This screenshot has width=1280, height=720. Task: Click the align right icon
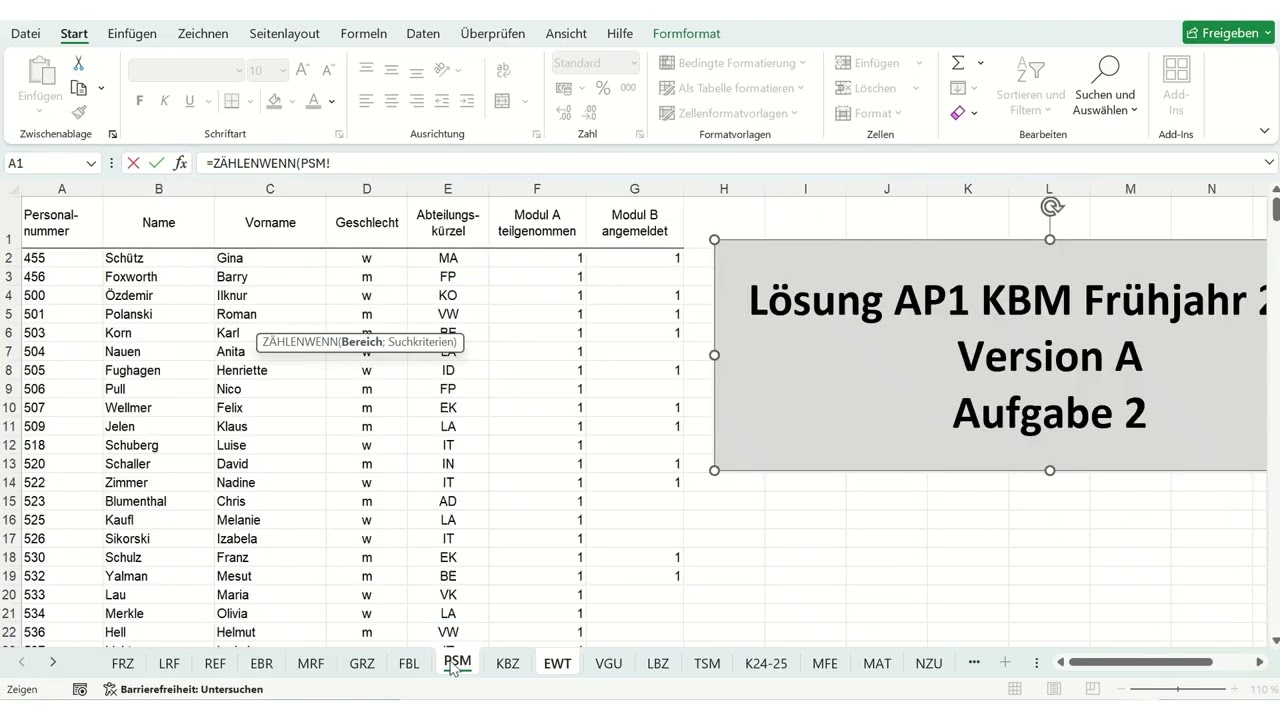[x=417, y=101]
